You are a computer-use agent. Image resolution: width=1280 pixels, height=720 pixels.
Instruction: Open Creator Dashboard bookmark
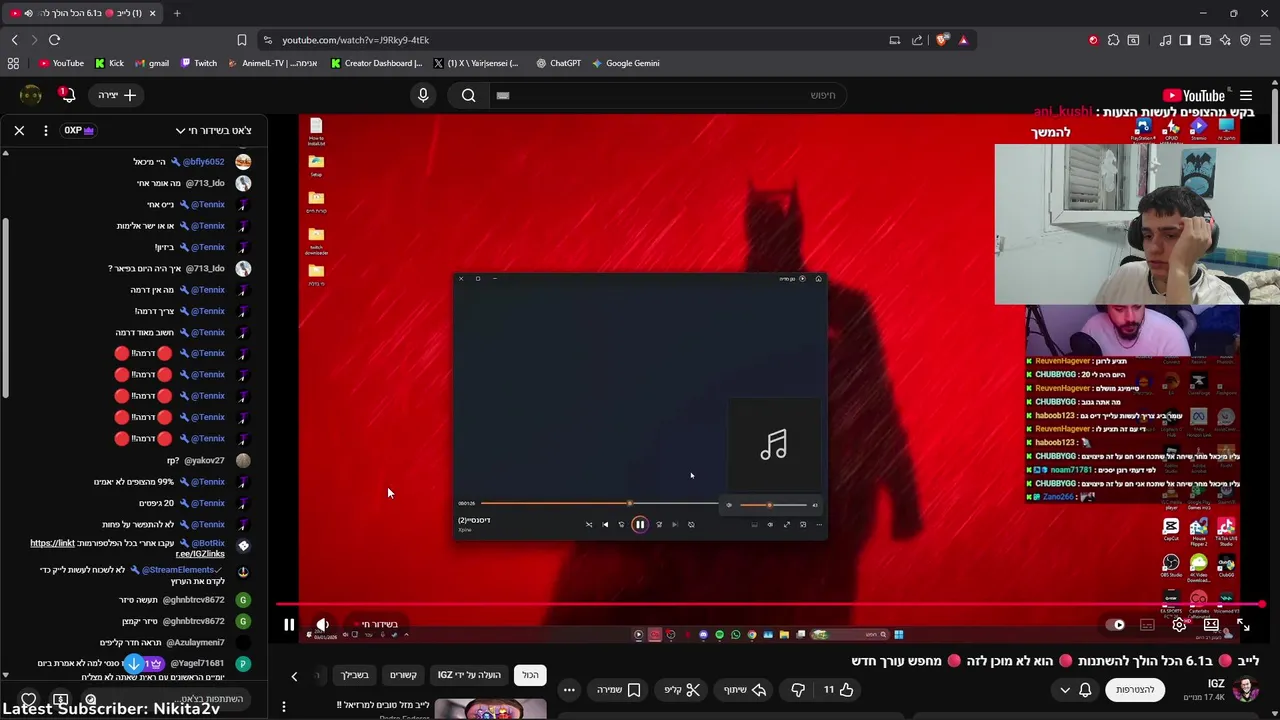click(x=376, y=63)
